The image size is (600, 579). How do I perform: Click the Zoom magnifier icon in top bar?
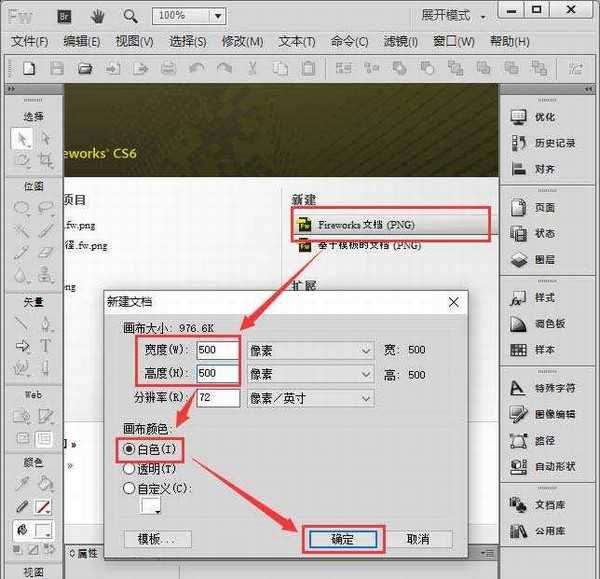pyautogui.click(x=130, y=16)
